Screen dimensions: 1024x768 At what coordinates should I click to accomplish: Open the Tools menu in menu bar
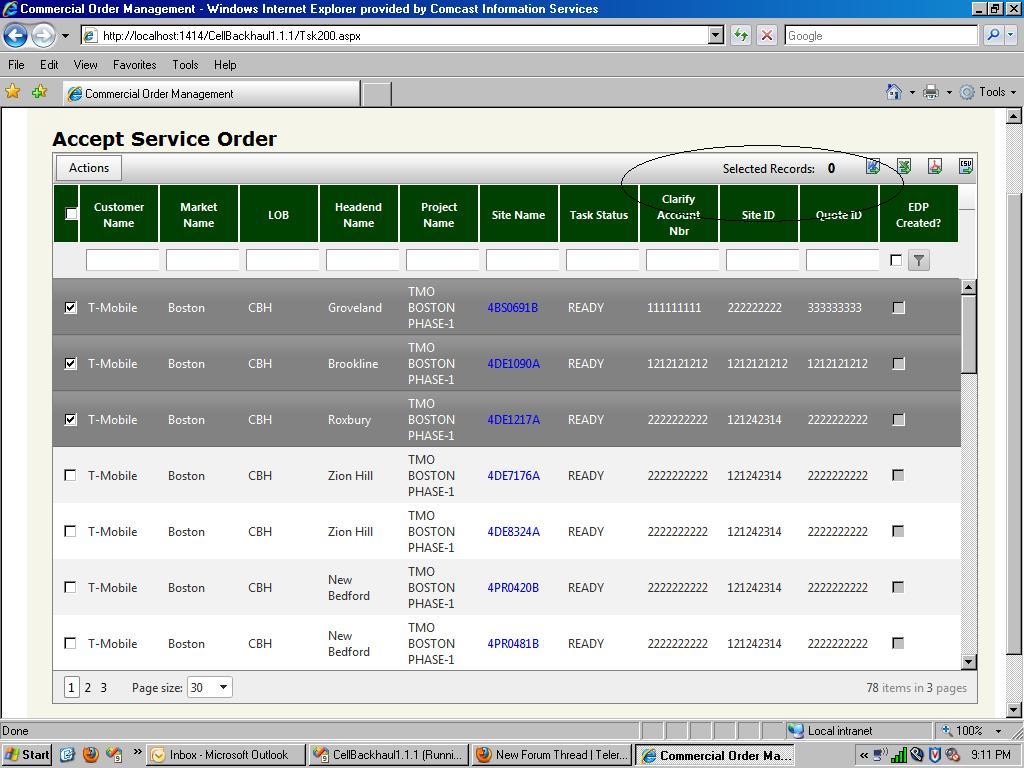click(x=185, y=65)
